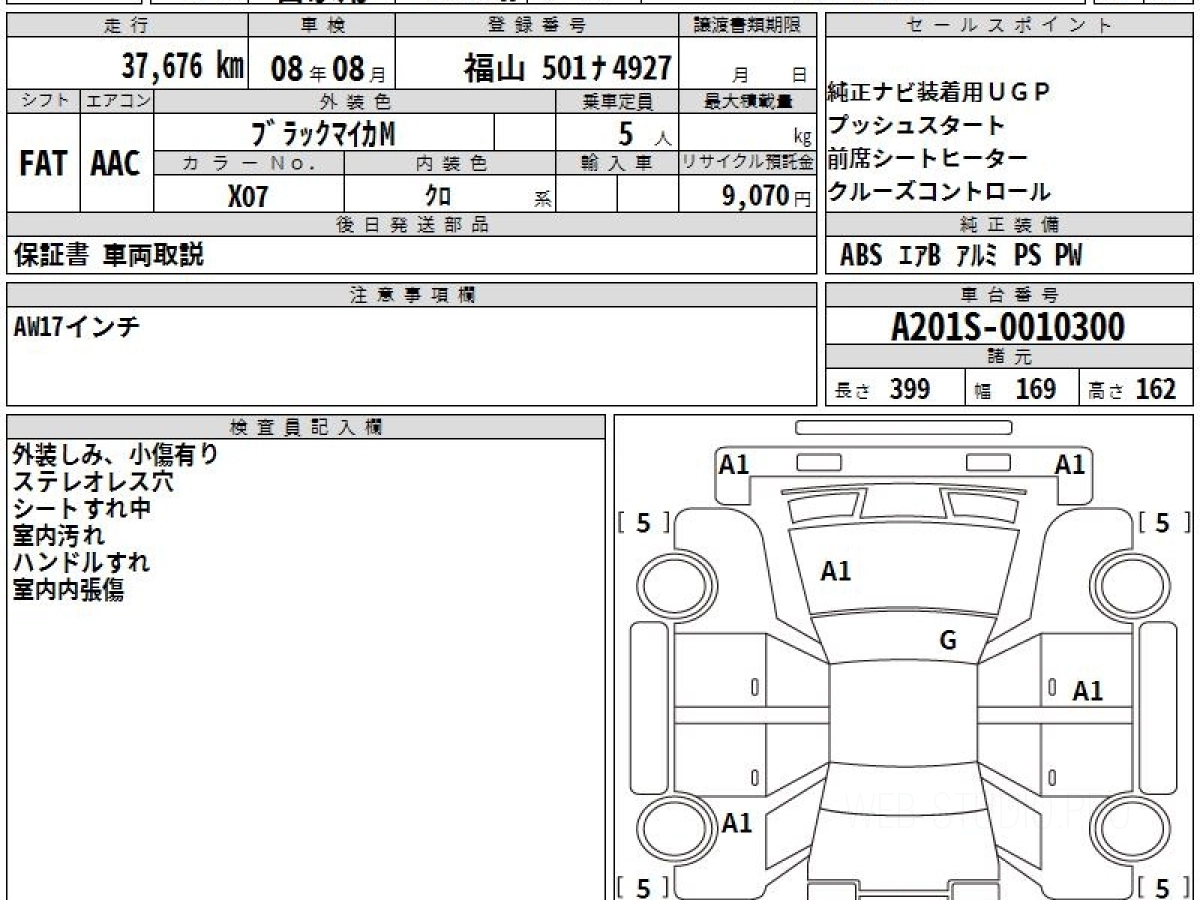This screenshot has height=900, width=1200.
Task: Select the ステレオレス穴 inspector note
Action: click(x=93, y=482)
